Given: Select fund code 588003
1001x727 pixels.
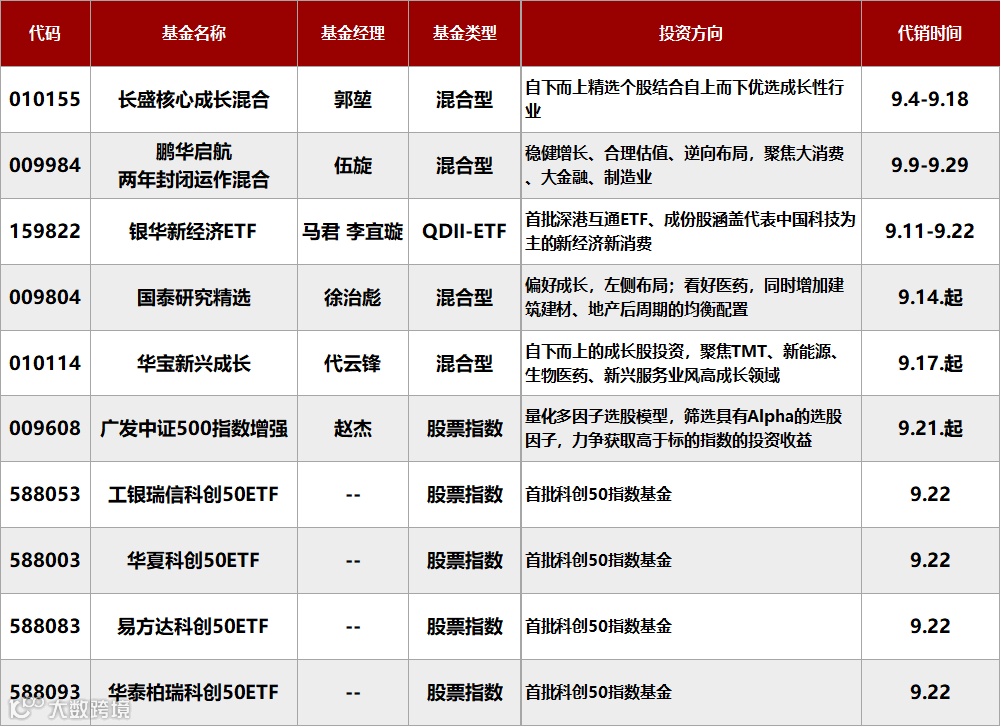Looking at the screenshot, I should pos(45,560).
